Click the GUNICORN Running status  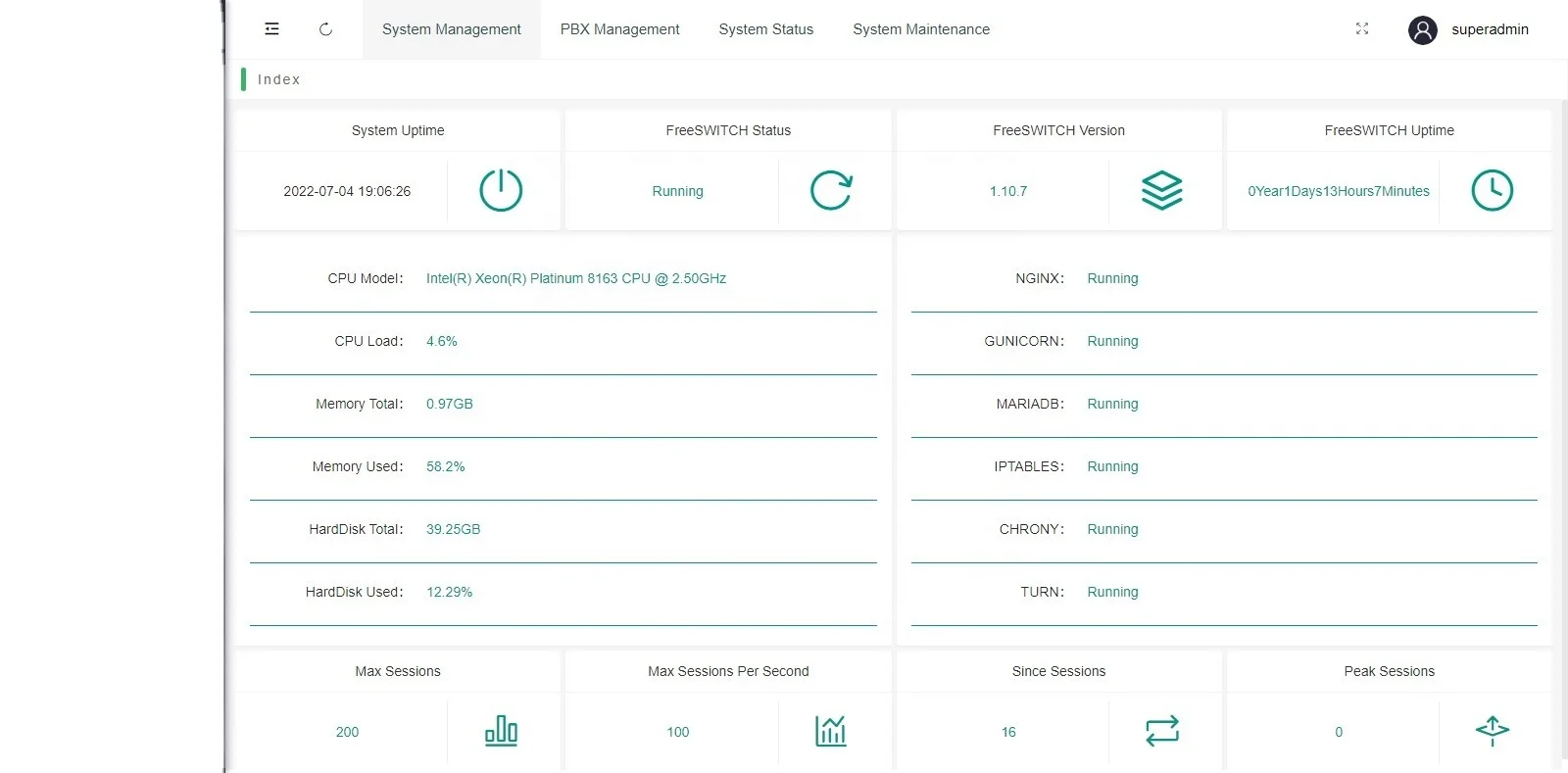click(x=1113, y=341)
